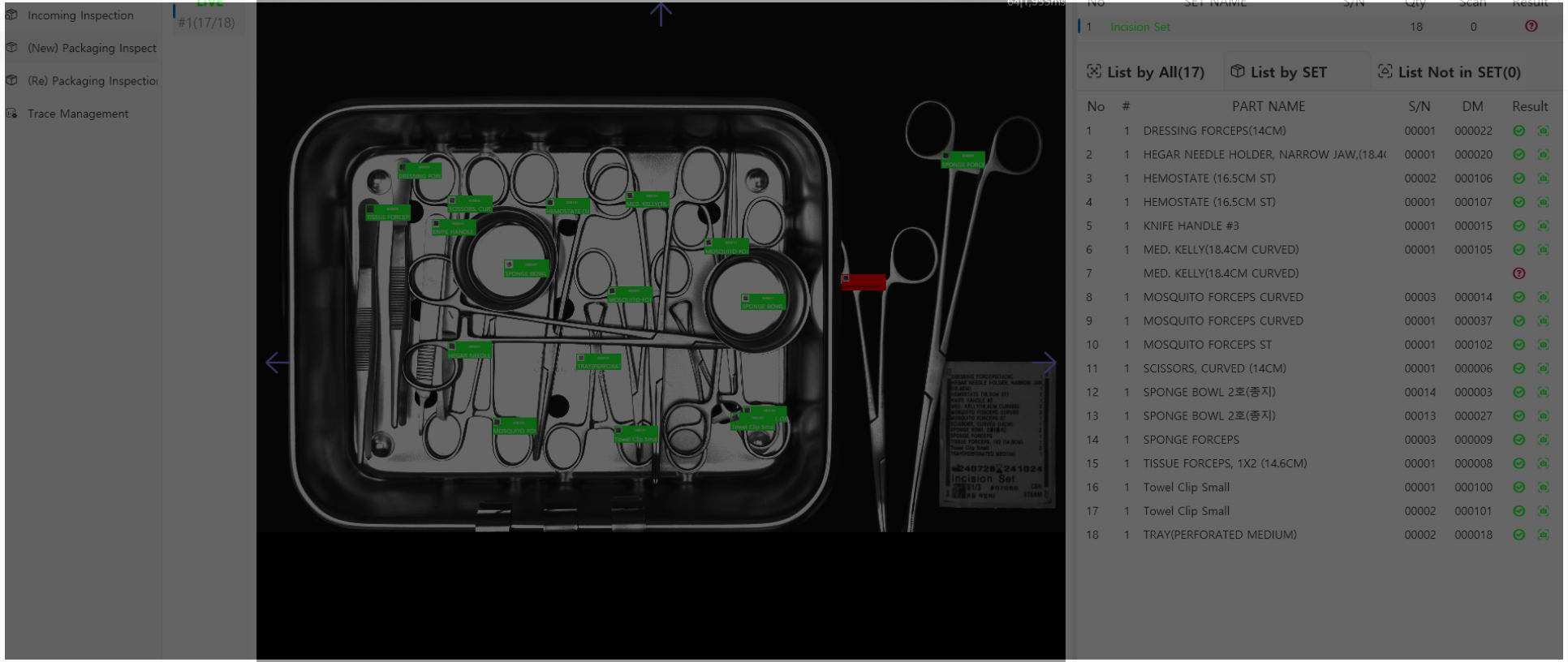Click the SCISSORS, CUR detection label on the image
Screen dimensions: 1568x662
[470, 204]
